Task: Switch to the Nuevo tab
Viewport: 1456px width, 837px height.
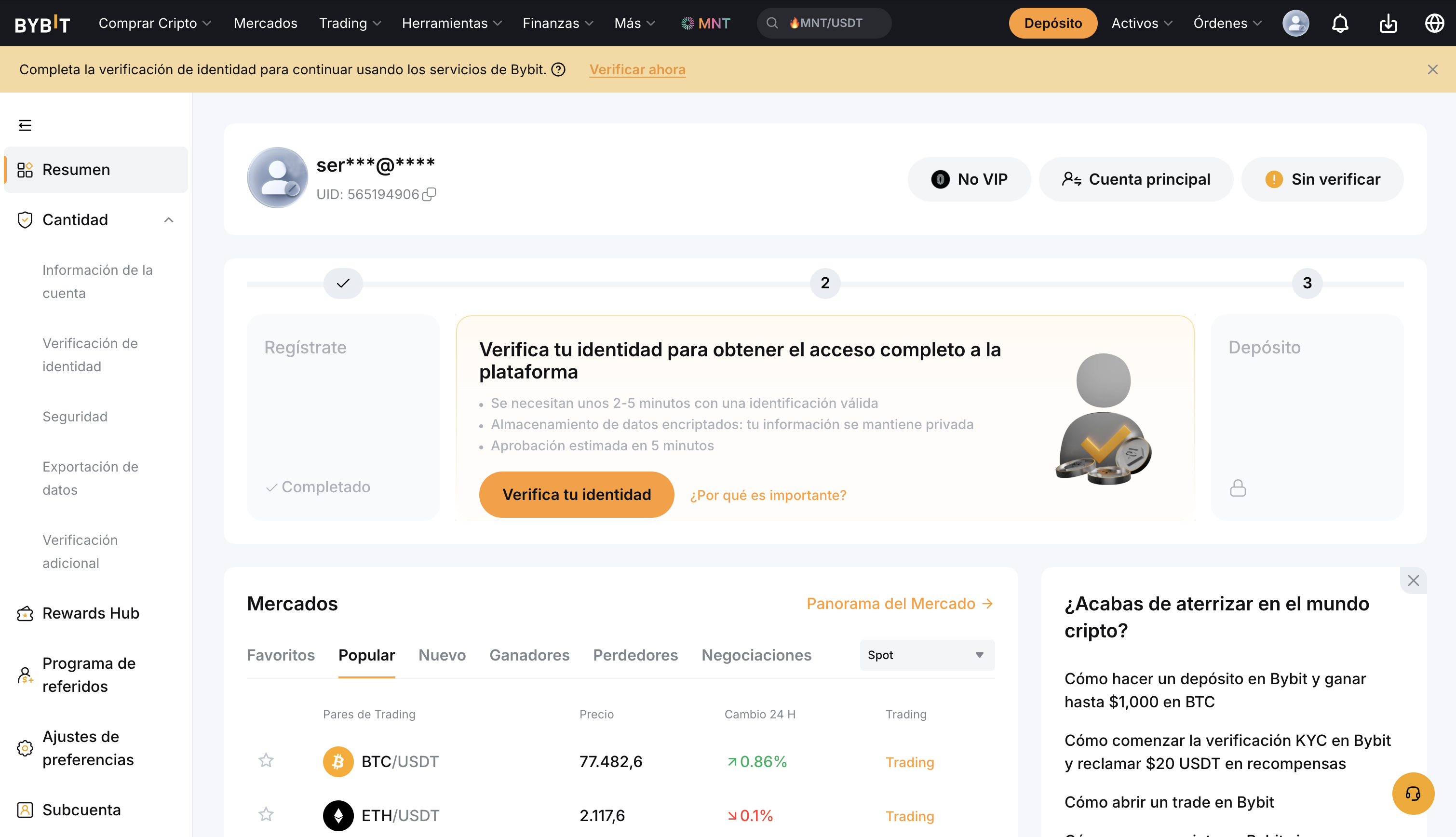Action: click(x=442, y=655)
